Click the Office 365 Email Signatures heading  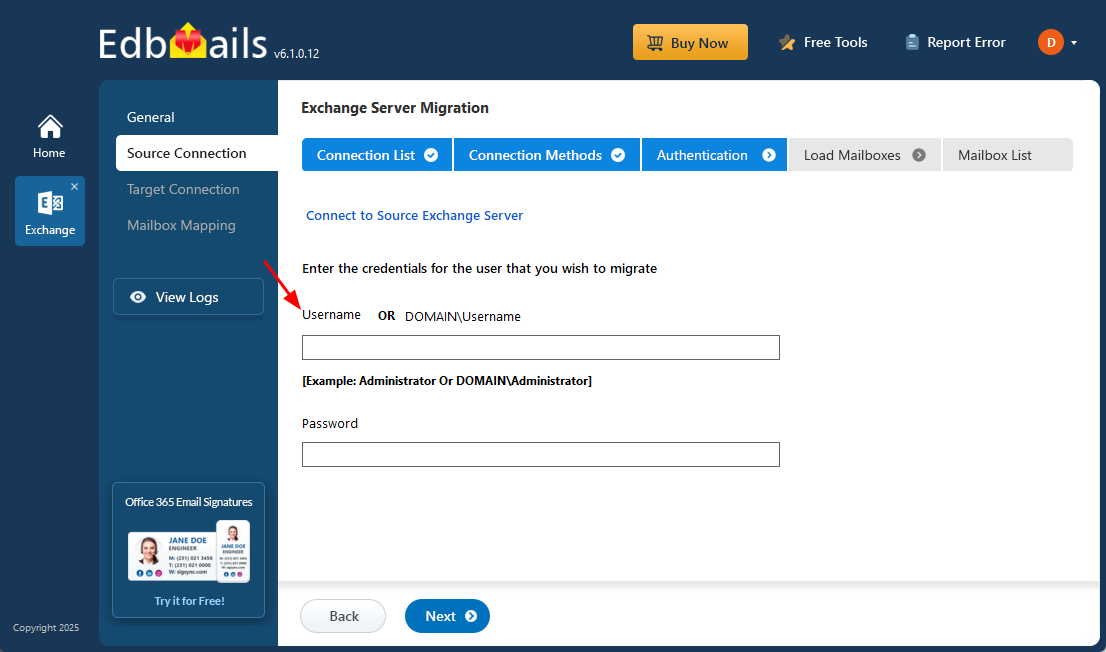[x=188, y=502]
